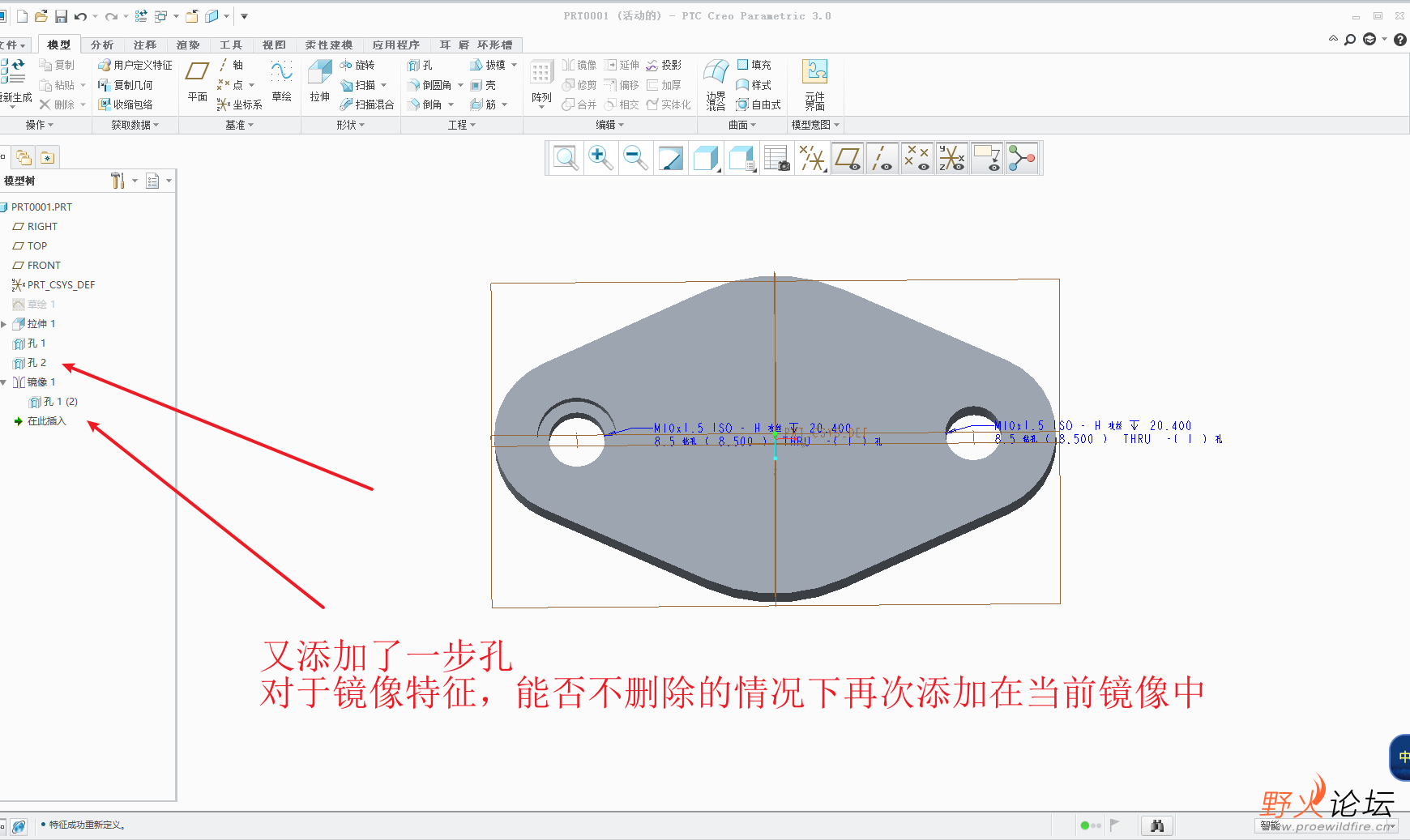
Task: Select 孔 2 in the model tree
Action: point(36,362)
